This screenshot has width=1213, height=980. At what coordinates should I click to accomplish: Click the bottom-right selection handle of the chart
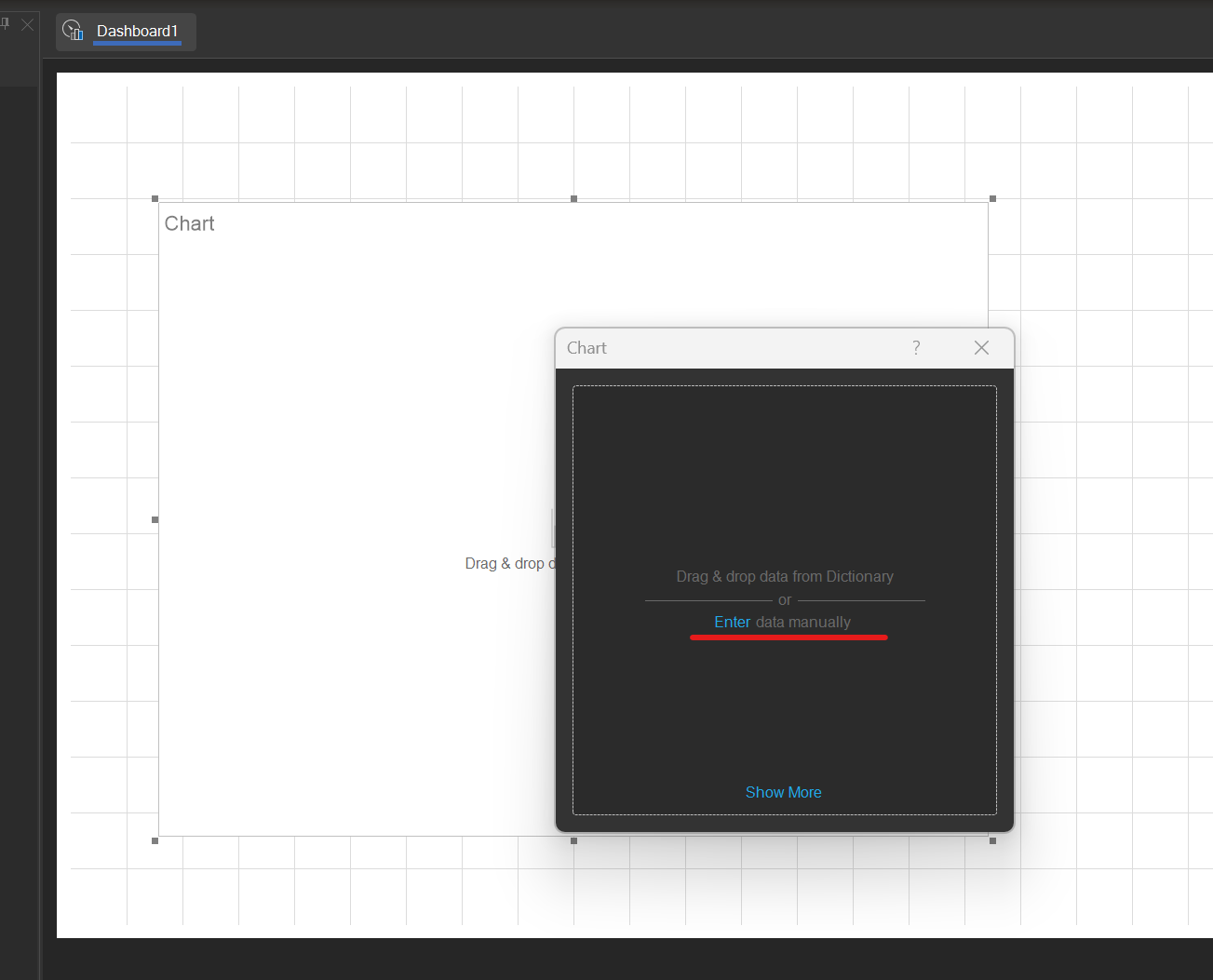[991, 840]
